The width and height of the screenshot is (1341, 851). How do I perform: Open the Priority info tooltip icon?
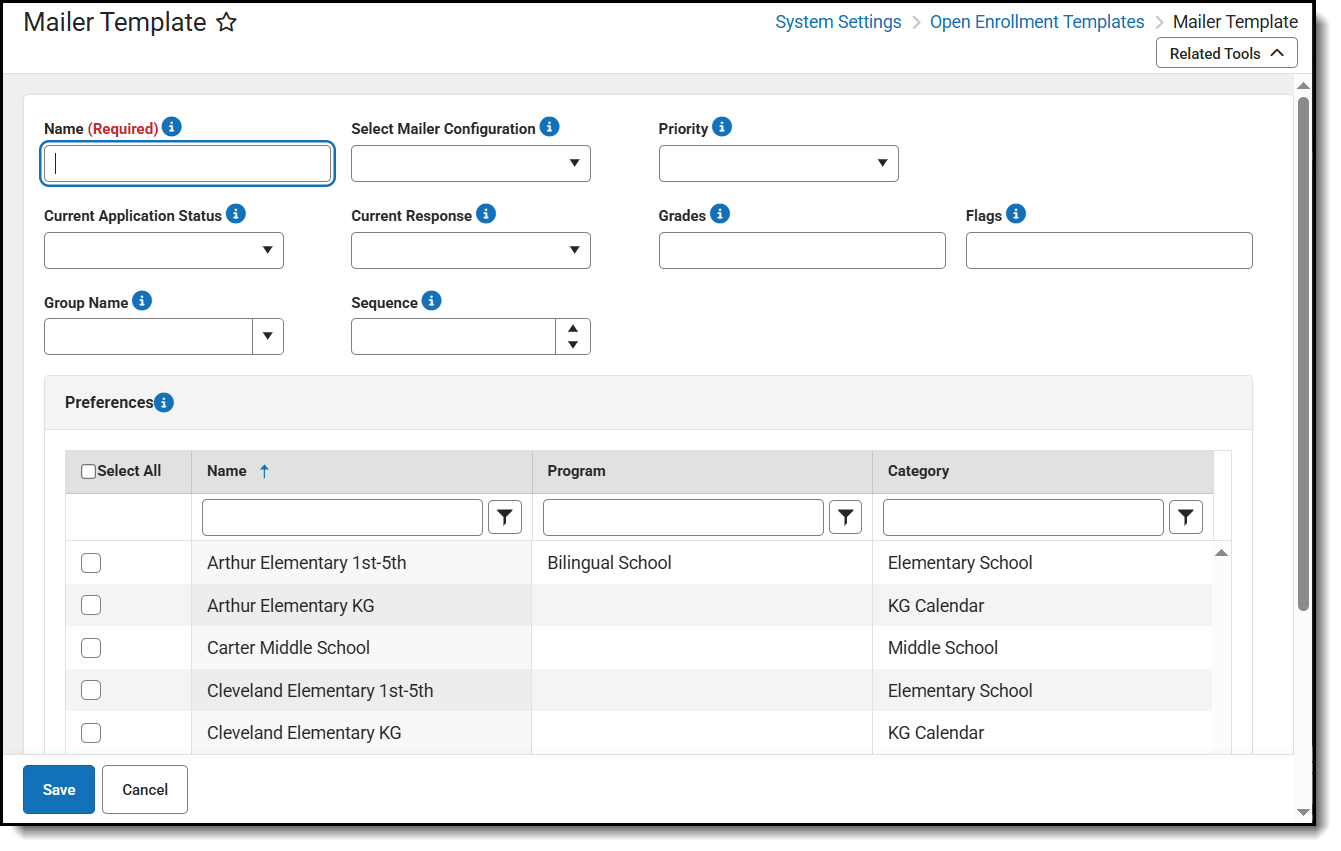click(x=722, y=127)
